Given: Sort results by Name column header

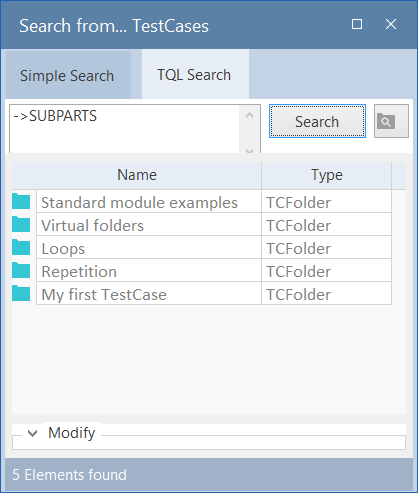Looking at the screenshot, I should 137,175.
